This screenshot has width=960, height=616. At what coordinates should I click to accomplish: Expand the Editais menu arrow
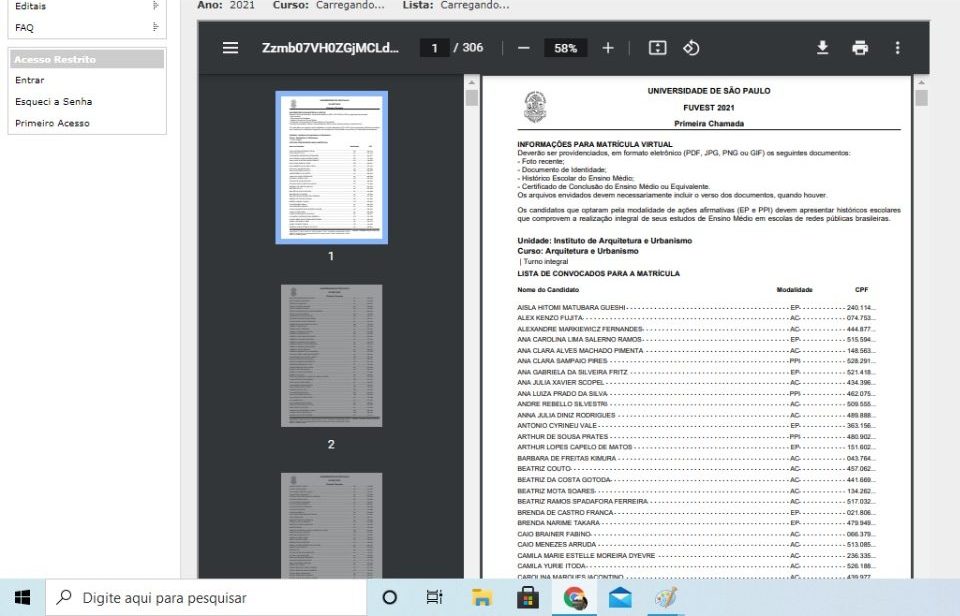coord(156,6)
